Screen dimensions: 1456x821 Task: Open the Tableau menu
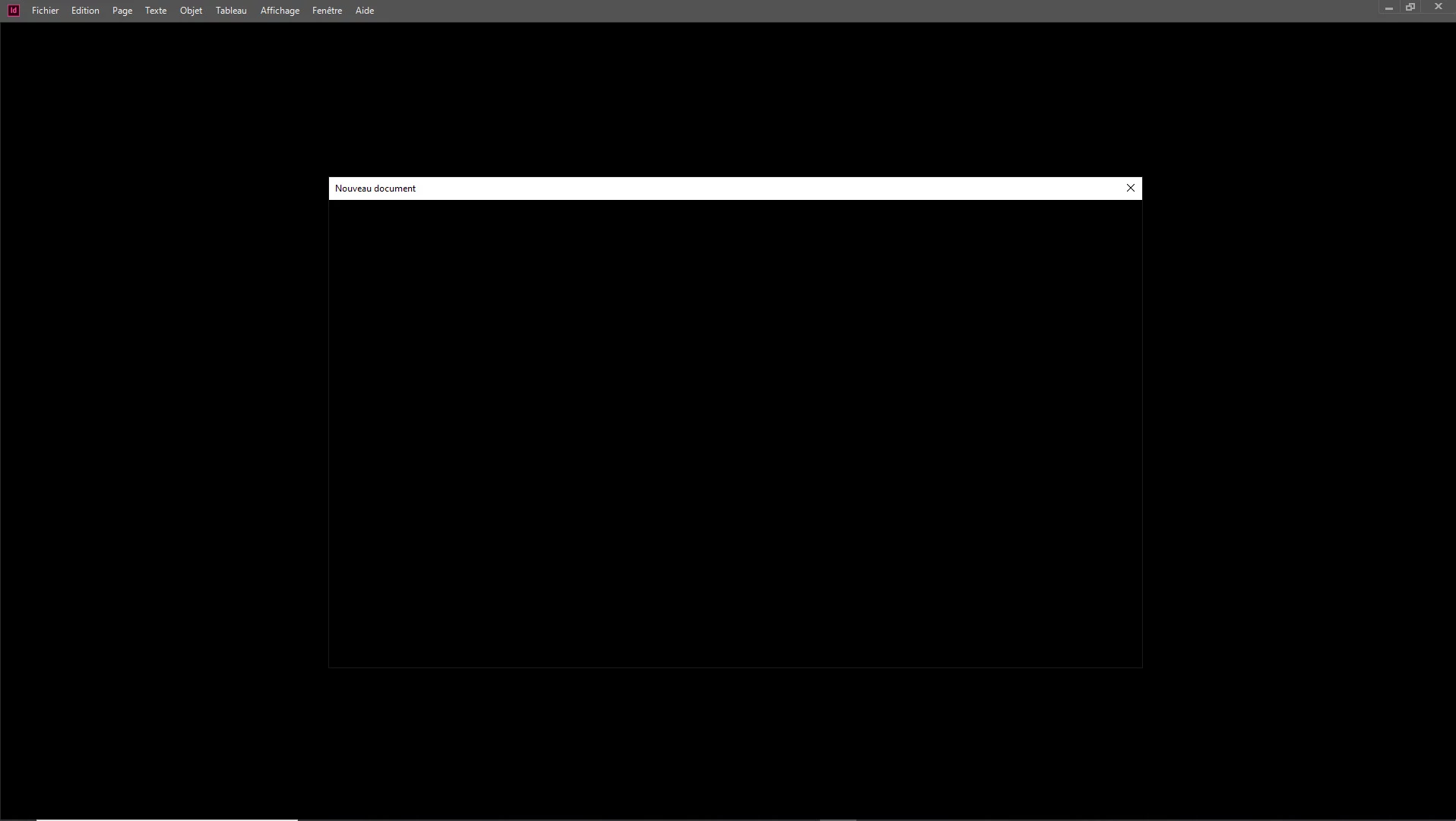231,11
